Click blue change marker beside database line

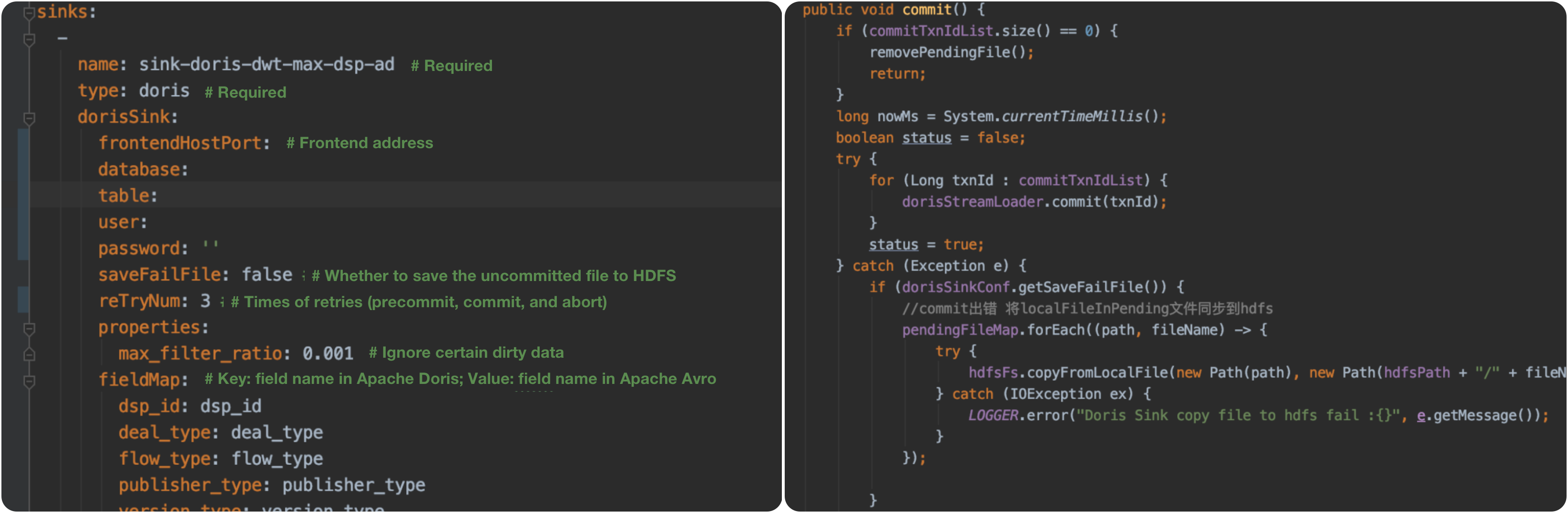(23, 170)
